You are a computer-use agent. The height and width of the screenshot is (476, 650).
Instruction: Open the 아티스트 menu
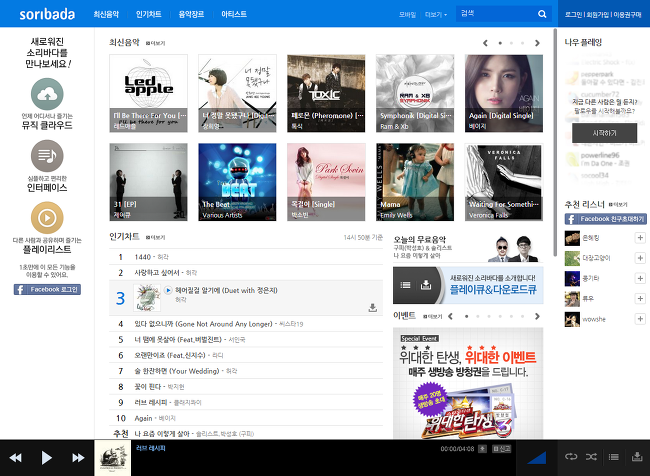[x=234, y=14]
